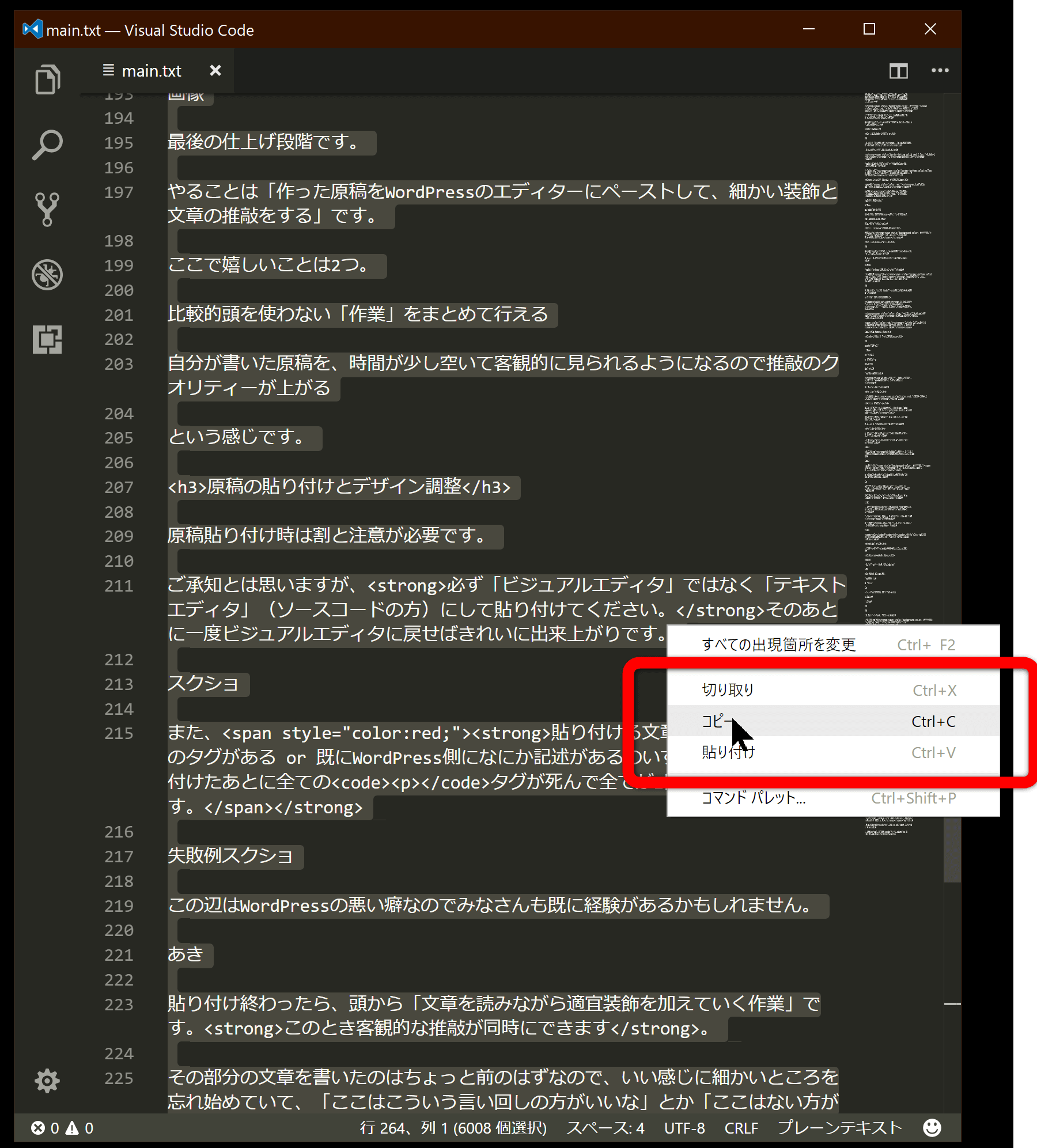Open the Debug view in activity bar
Screen dimensions: 1037x1148
pyautogui.click(x=47, y=275)
